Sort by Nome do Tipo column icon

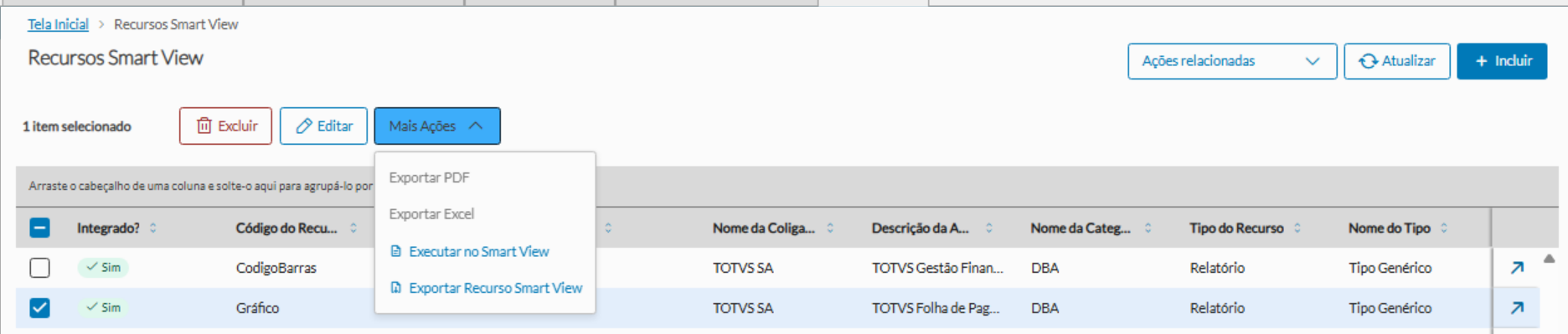(1444, 228)
